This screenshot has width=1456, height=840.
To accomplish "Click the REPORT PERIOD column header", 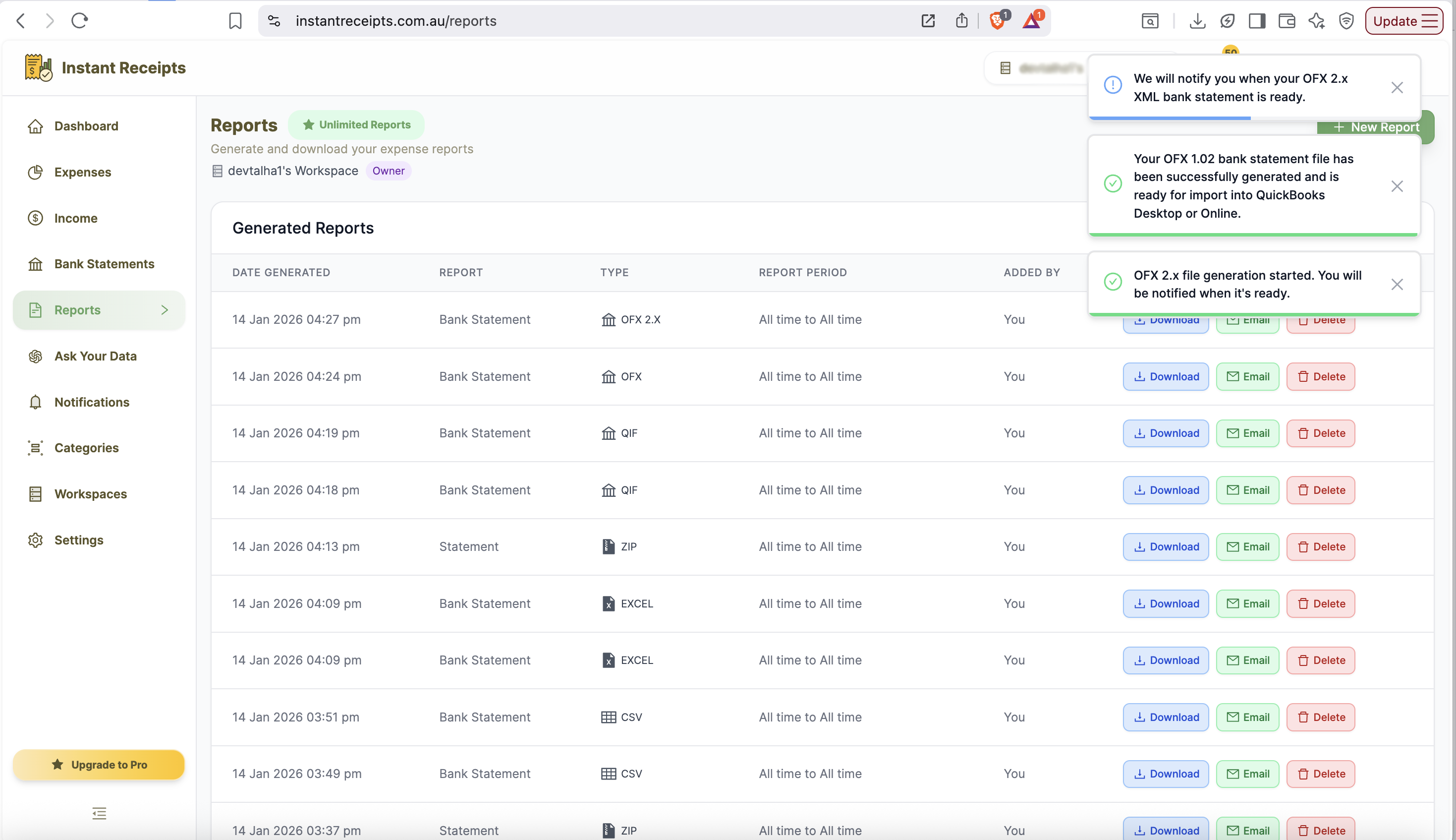I will point(802,272).
